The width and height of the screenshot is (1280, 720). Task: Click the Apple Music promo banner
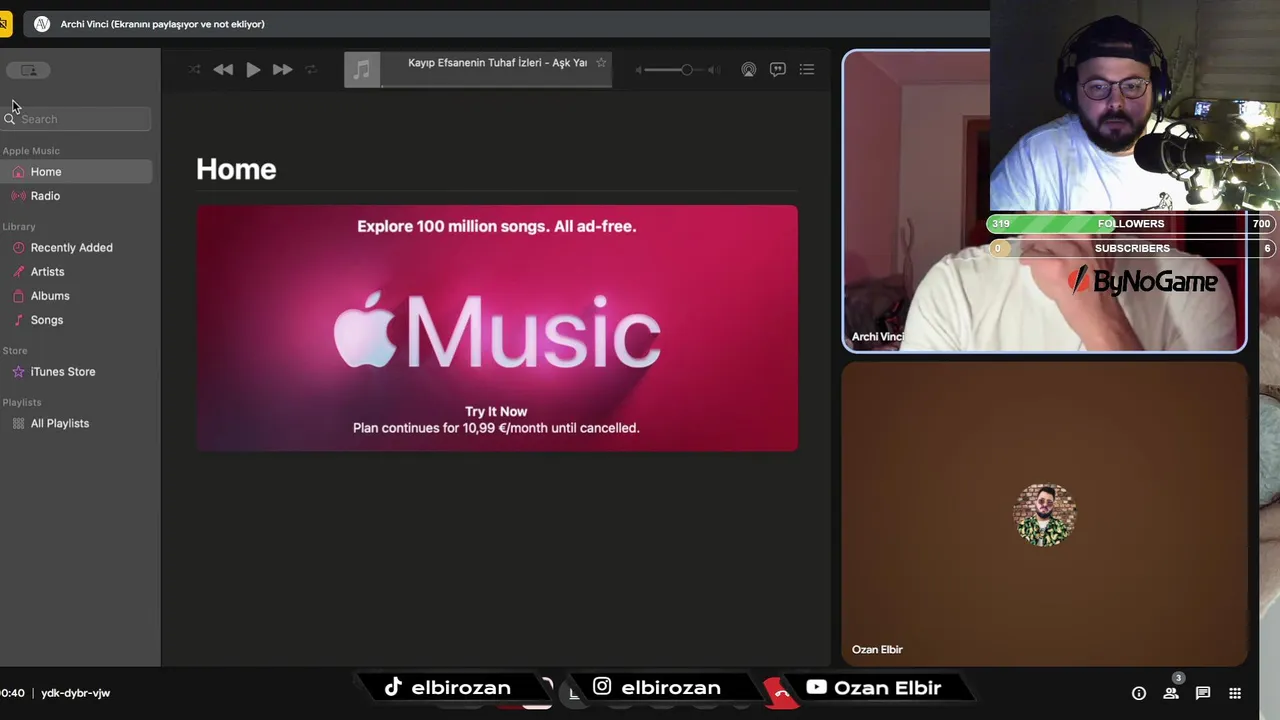click(x=497, y=328)
